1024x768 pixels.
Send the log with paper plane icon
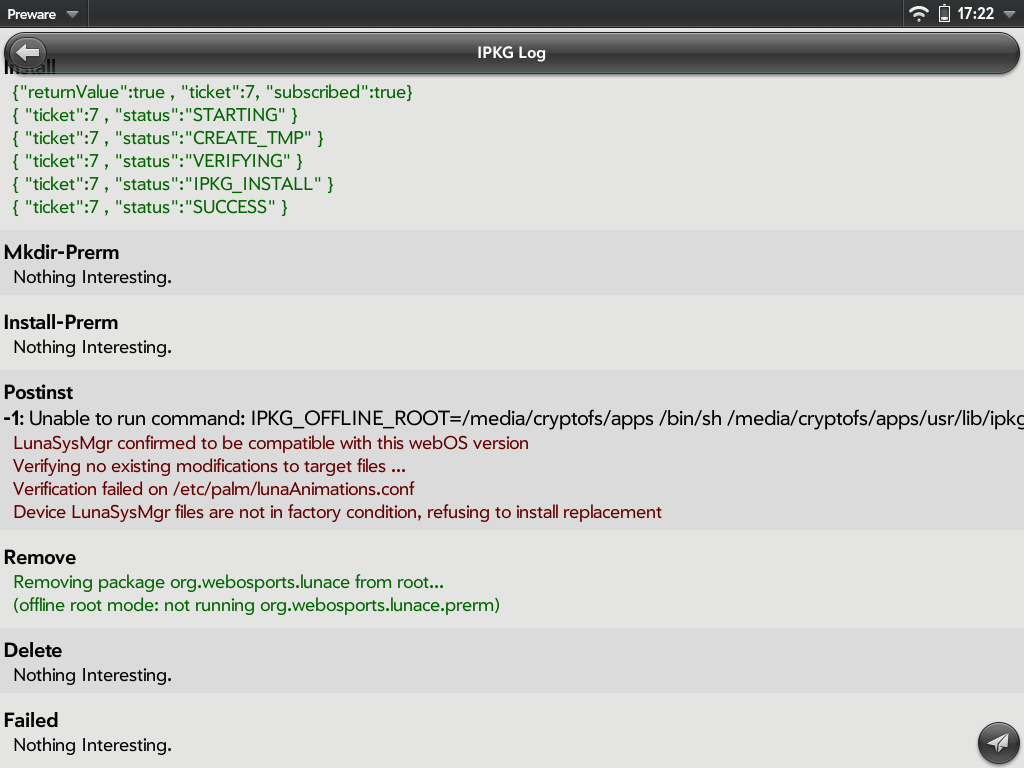click(997, 742)
